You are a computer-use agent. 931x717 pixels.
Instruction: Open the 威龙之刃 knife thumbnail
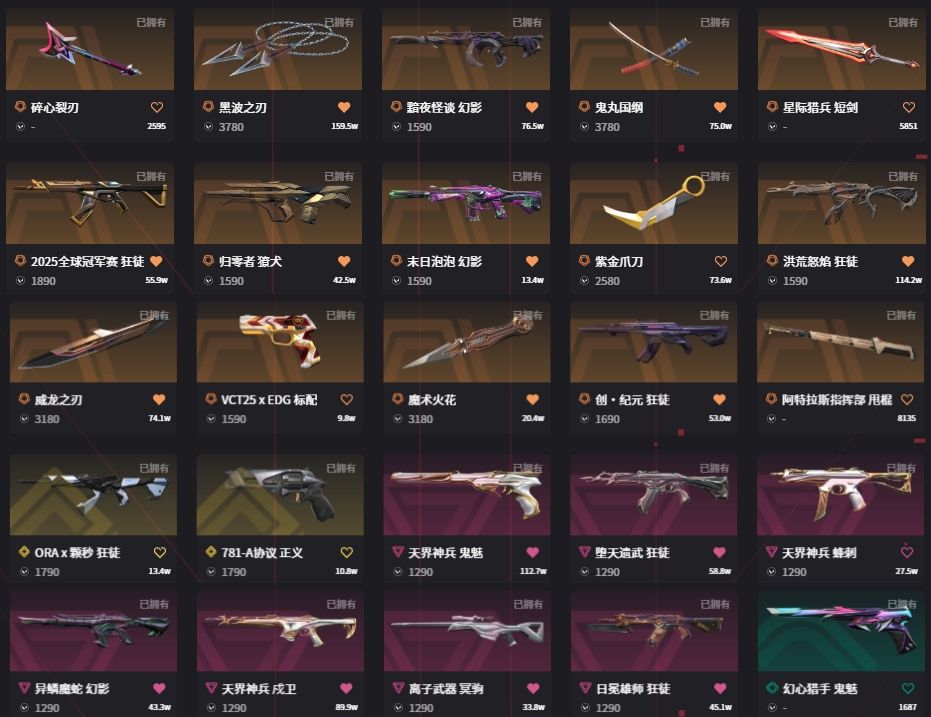(x=93, y=342)
